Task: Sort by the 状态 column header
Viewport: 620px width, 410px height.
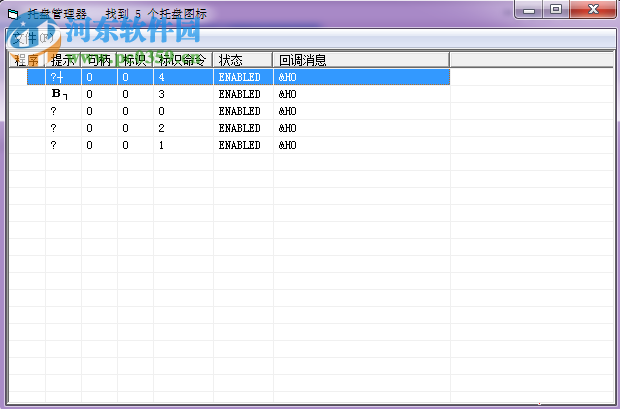Action: (243, 60)
